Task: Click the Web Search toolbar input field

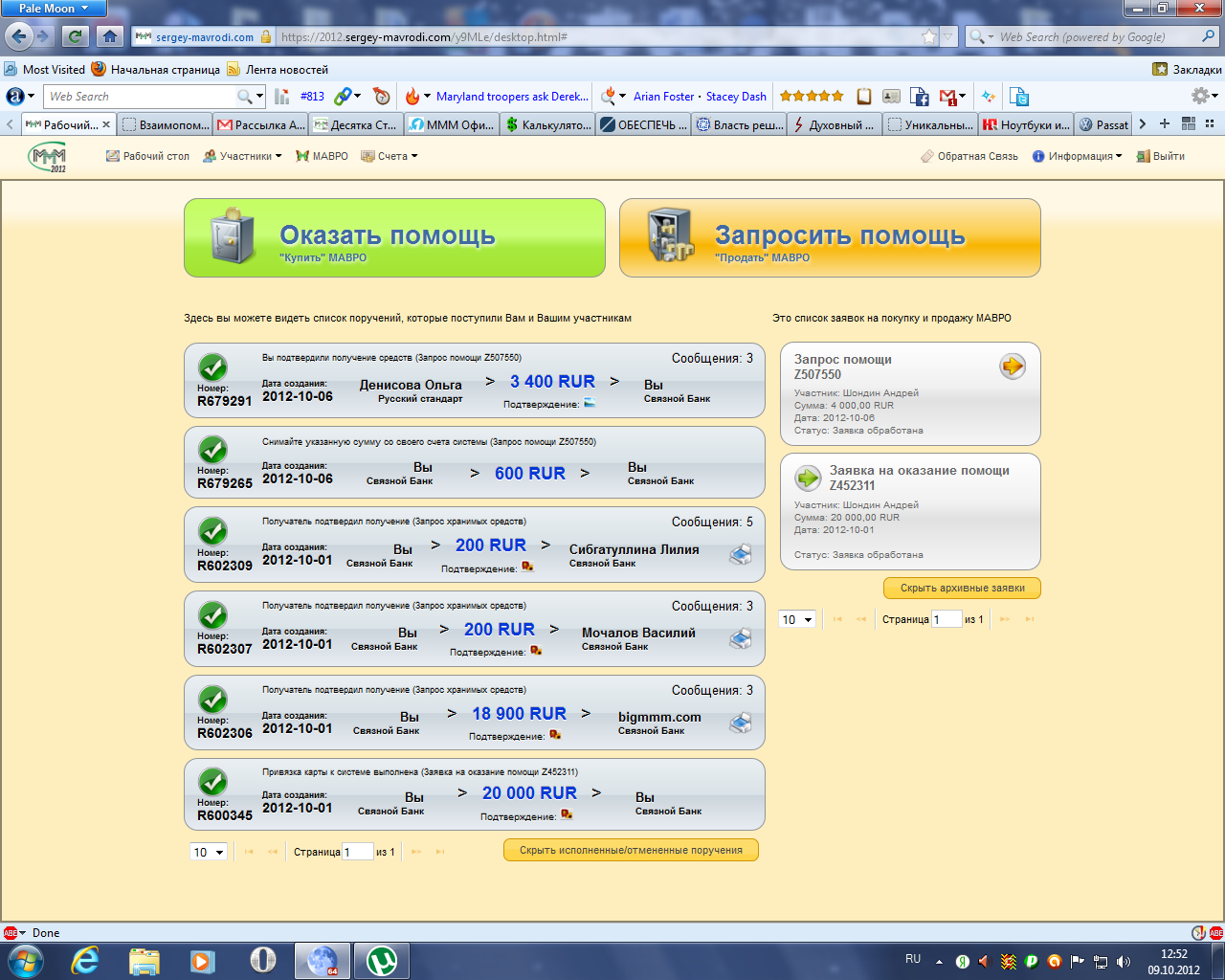Action: 141,97
